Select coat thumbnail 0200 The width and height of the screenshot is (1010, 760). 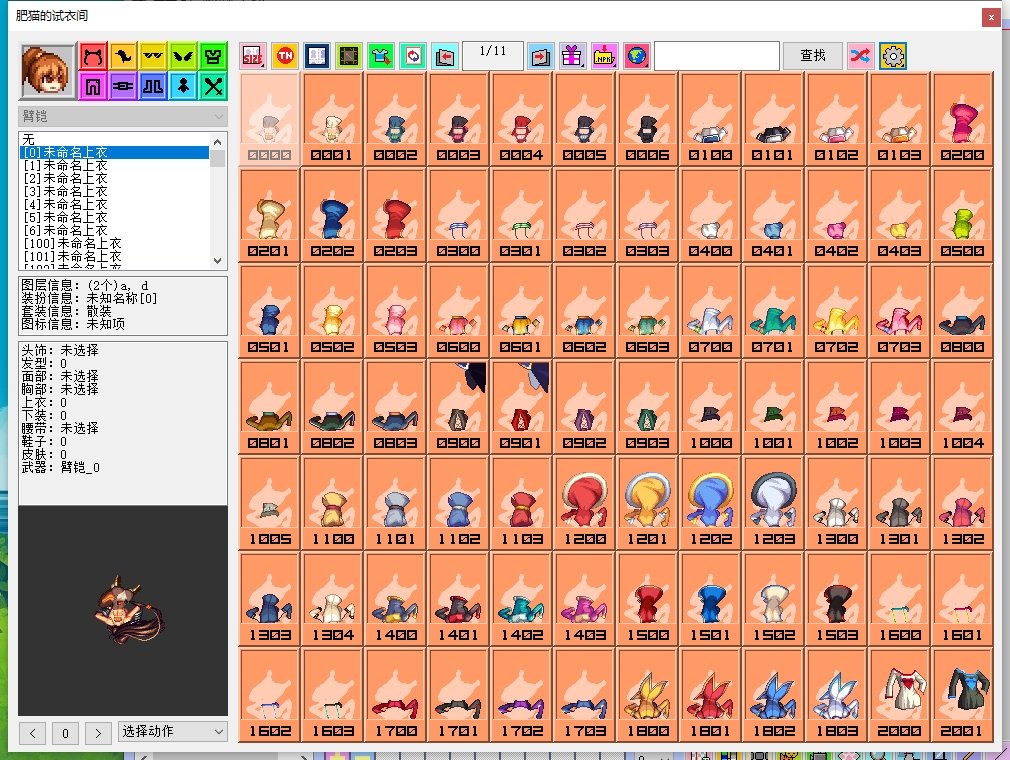[x=962, y=119]
